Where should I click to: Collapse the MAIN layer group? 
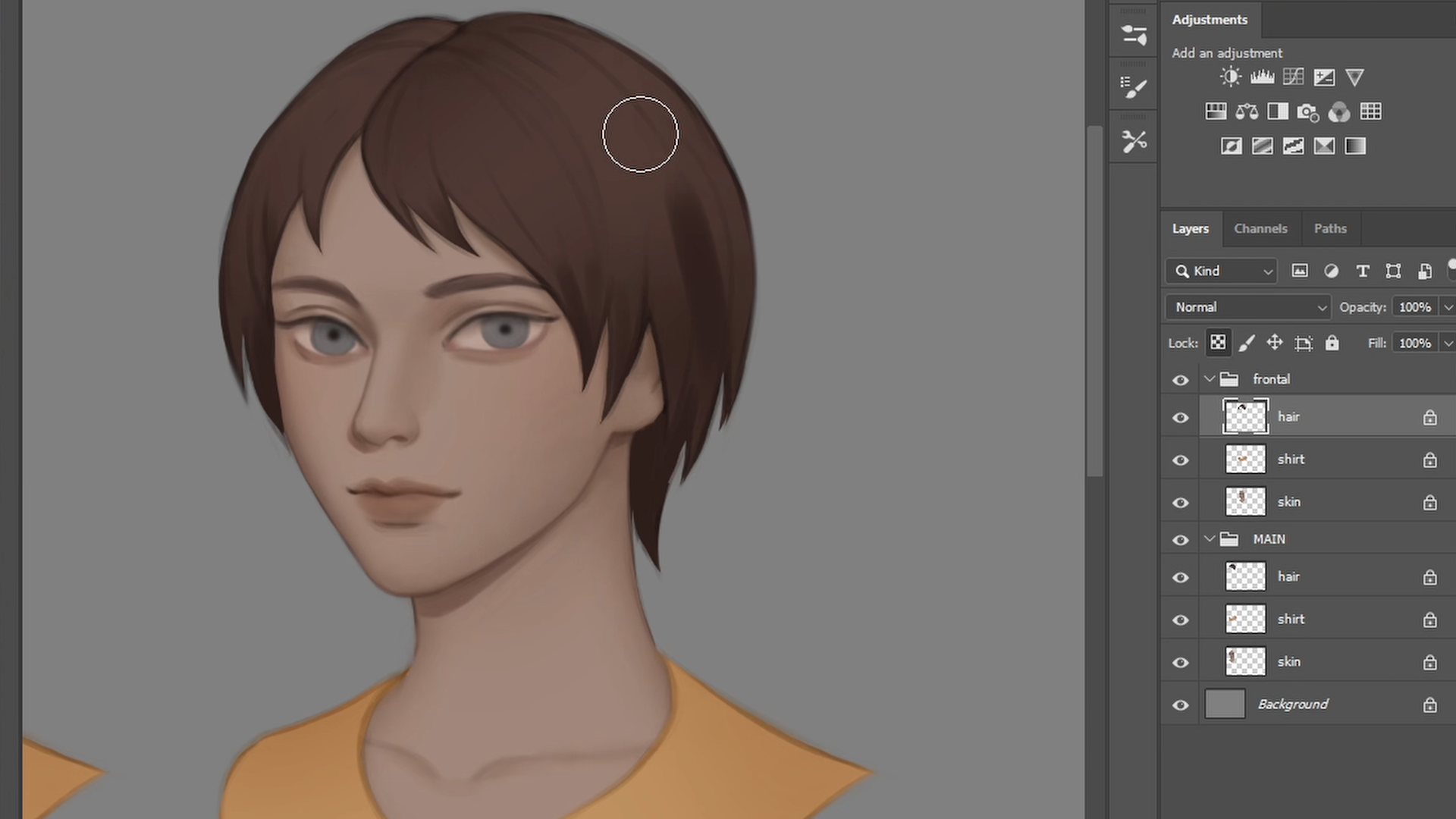(1210, 539)
